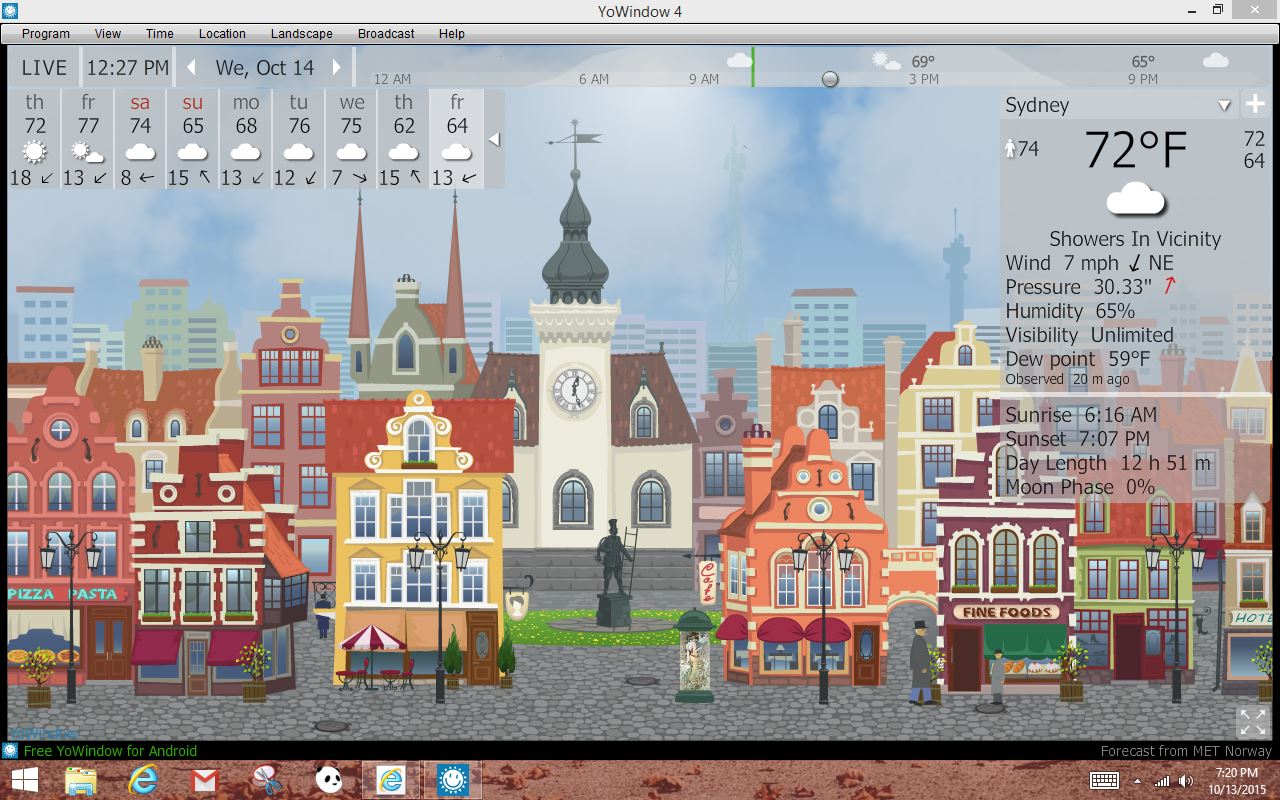Select Saturday forecast with 74 degrees
The image size is (1280, 800).
(x=140, y=139)
